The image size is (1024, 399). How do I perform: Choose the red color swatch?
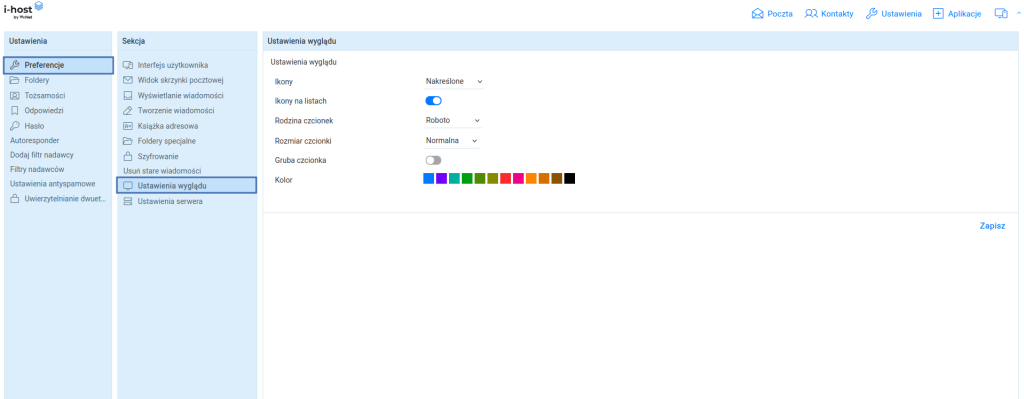pyautogui.click(x=505, y=178)
